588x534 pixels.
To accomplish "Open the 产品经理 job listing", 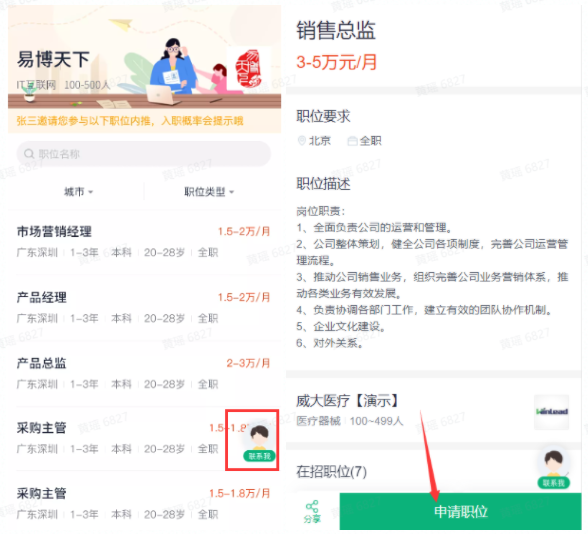I will [x=144, y=308].
